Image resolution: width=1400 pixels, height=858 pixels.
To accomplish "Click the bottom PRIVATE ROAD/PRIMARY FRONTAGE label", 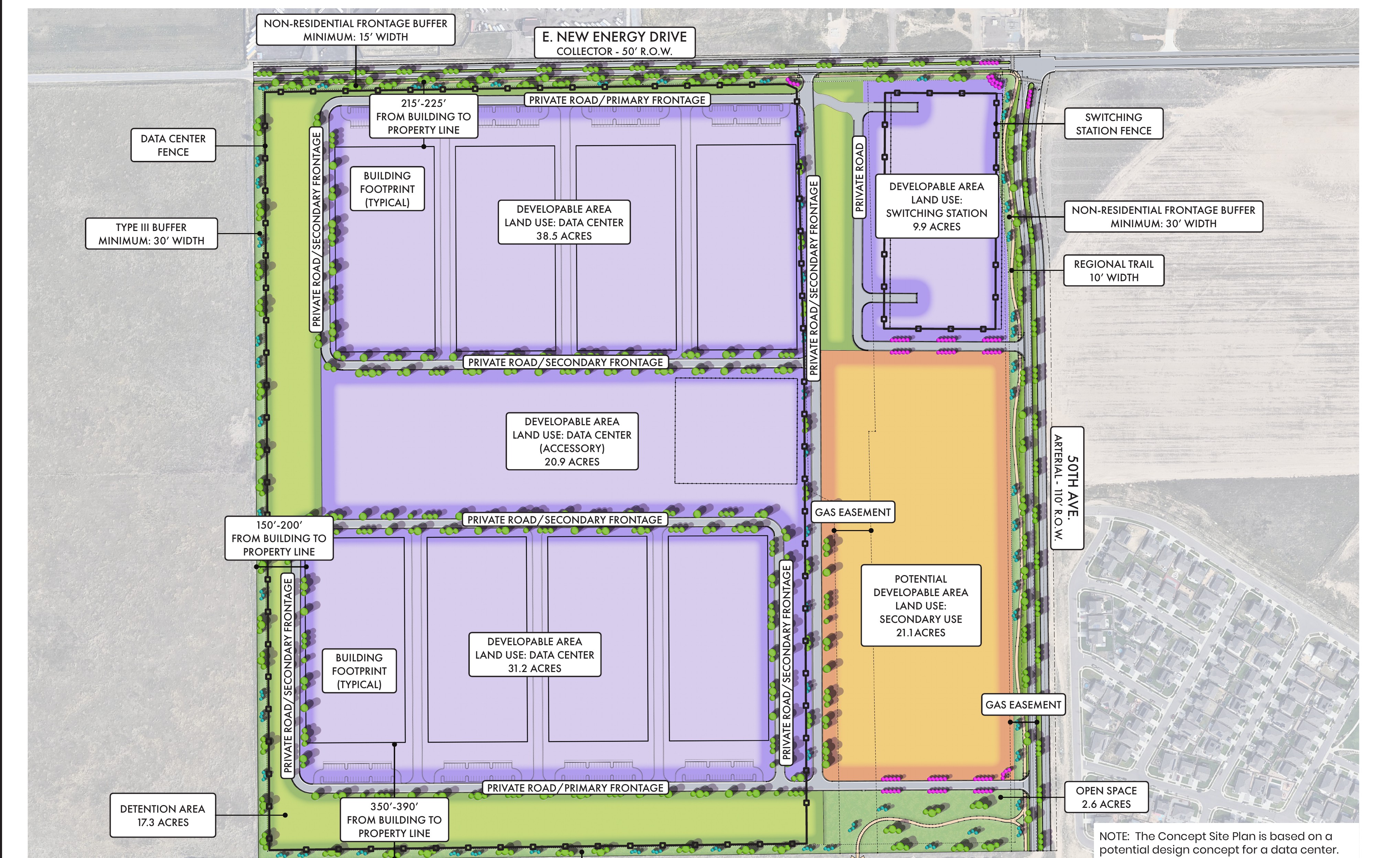I will pos(575,788).
